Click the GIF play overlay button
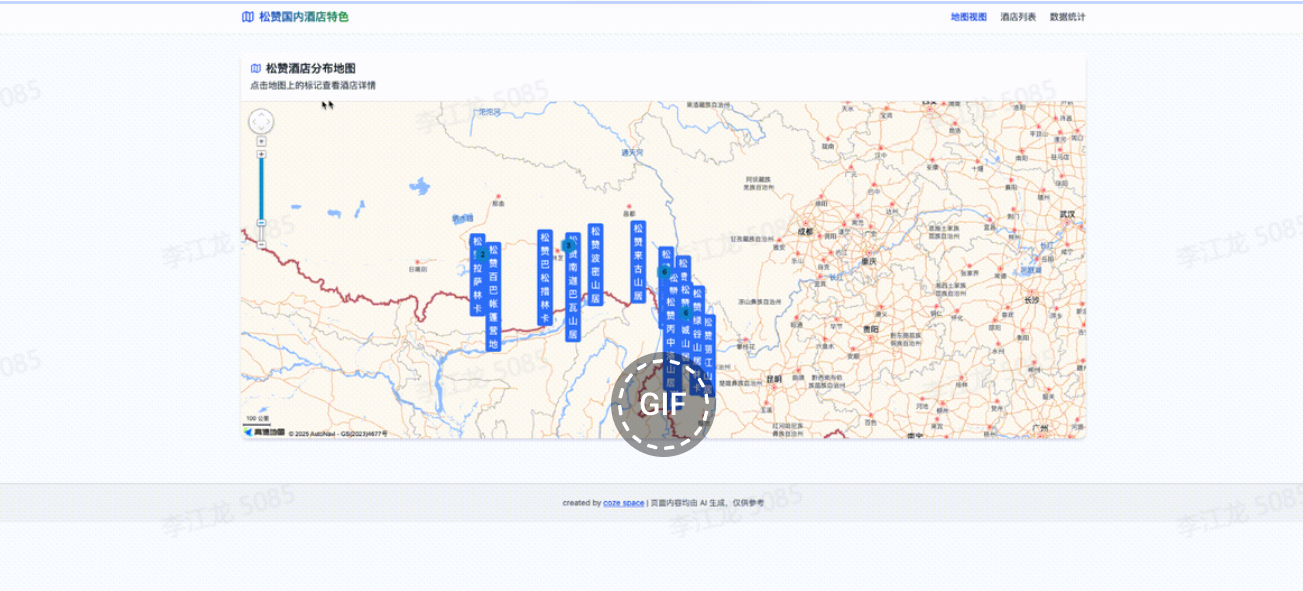The height and width of the screenshot is (591, 1303). tap(662, 404)
